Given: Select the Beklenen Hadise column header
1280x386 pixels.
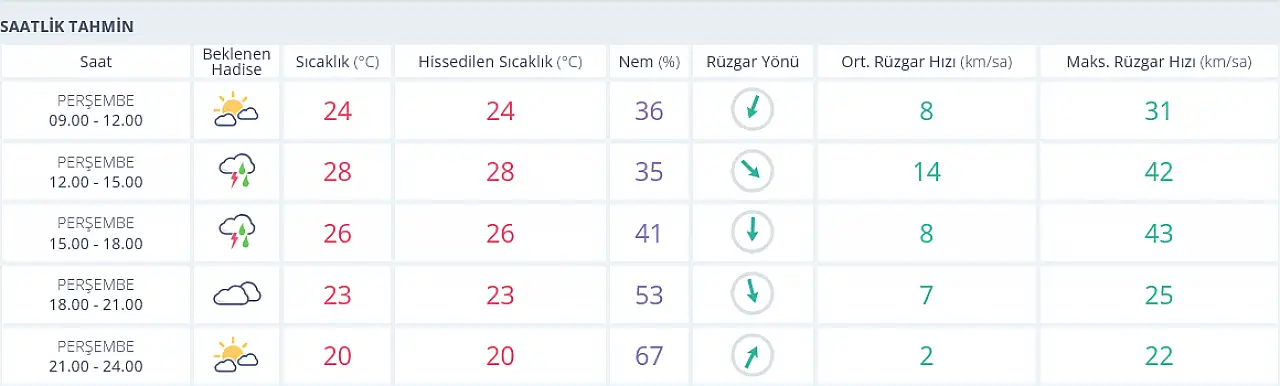Looking at the screenshot, I should [238, 61].
